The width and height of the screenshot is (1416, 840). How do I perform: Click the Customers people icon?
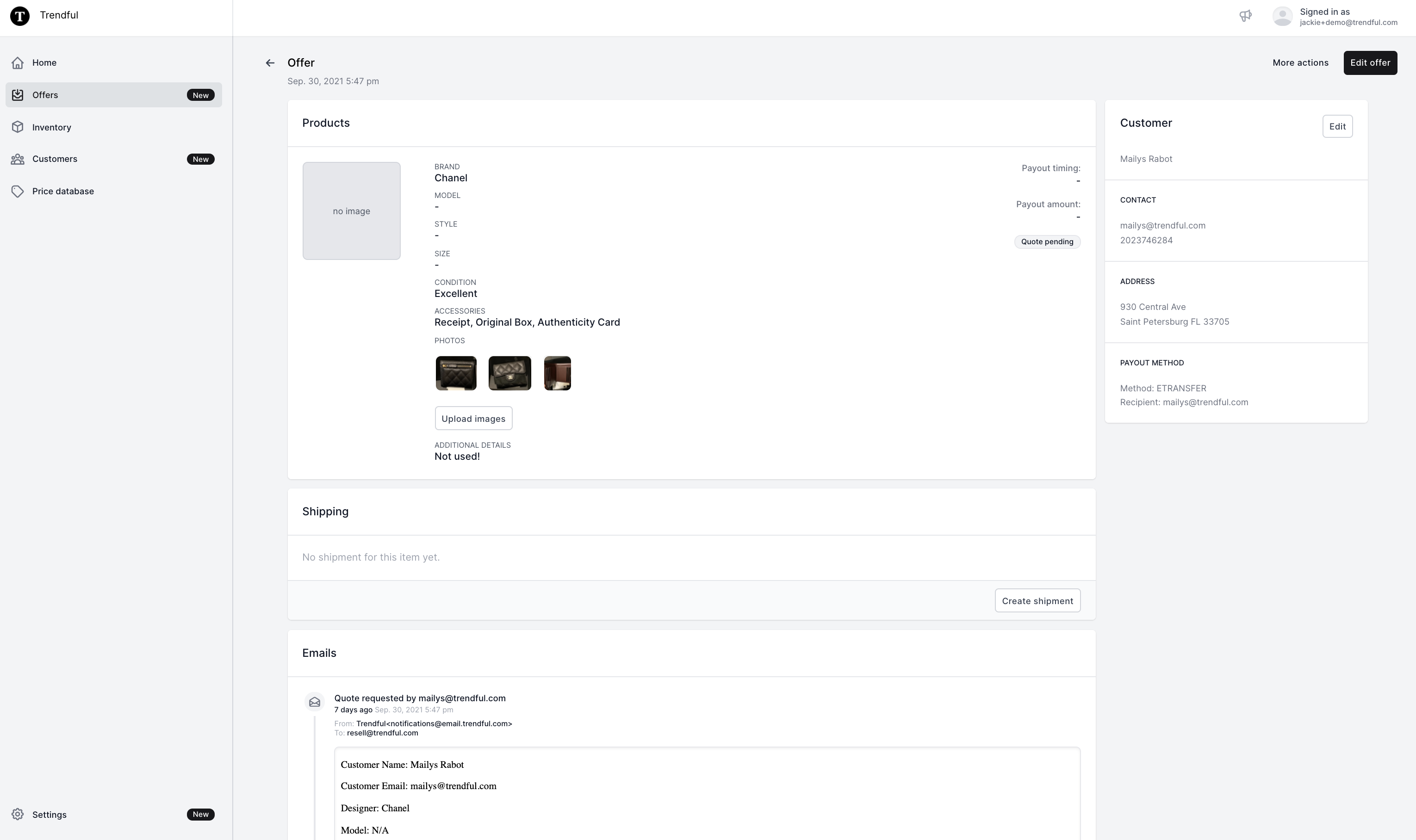(x=18, y=159)
